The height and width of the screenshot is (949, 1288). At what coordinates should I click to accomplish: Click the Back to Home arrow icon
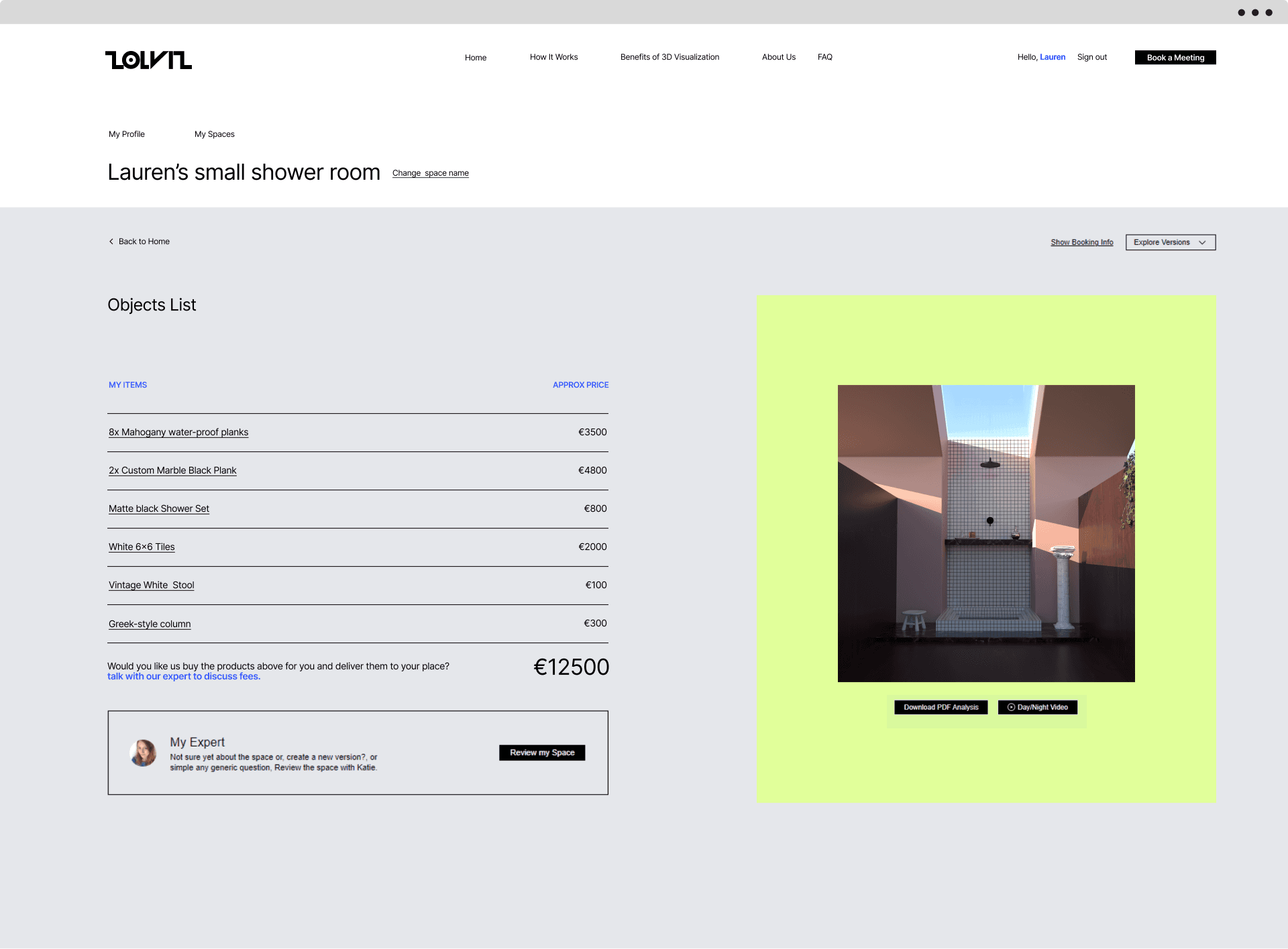pyautogui.click(x=112, y=241)
